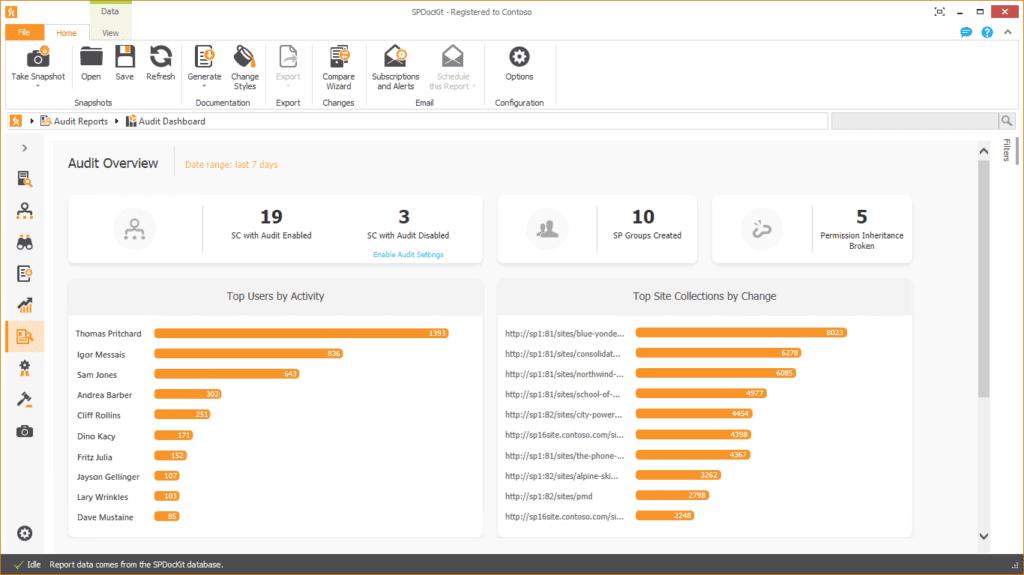Change the Date range: last 7 days
The image size is (1024, 575).
(x=231, y=165)
